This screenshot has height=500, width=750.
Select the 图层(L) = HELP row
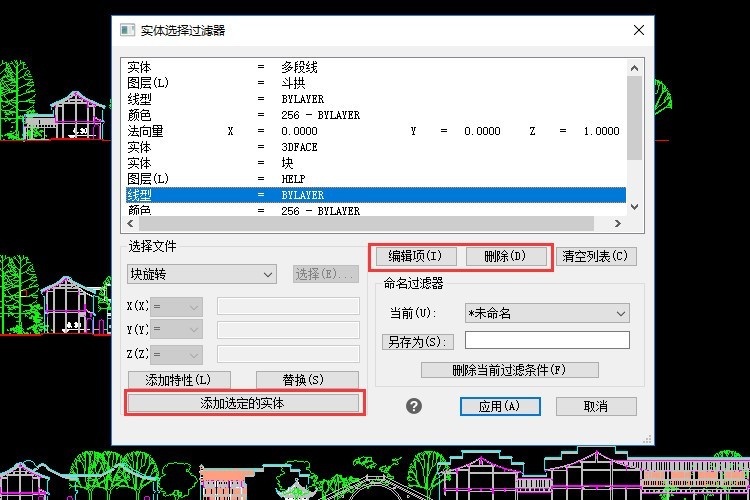pyautogui.click(x=375, y=179)
